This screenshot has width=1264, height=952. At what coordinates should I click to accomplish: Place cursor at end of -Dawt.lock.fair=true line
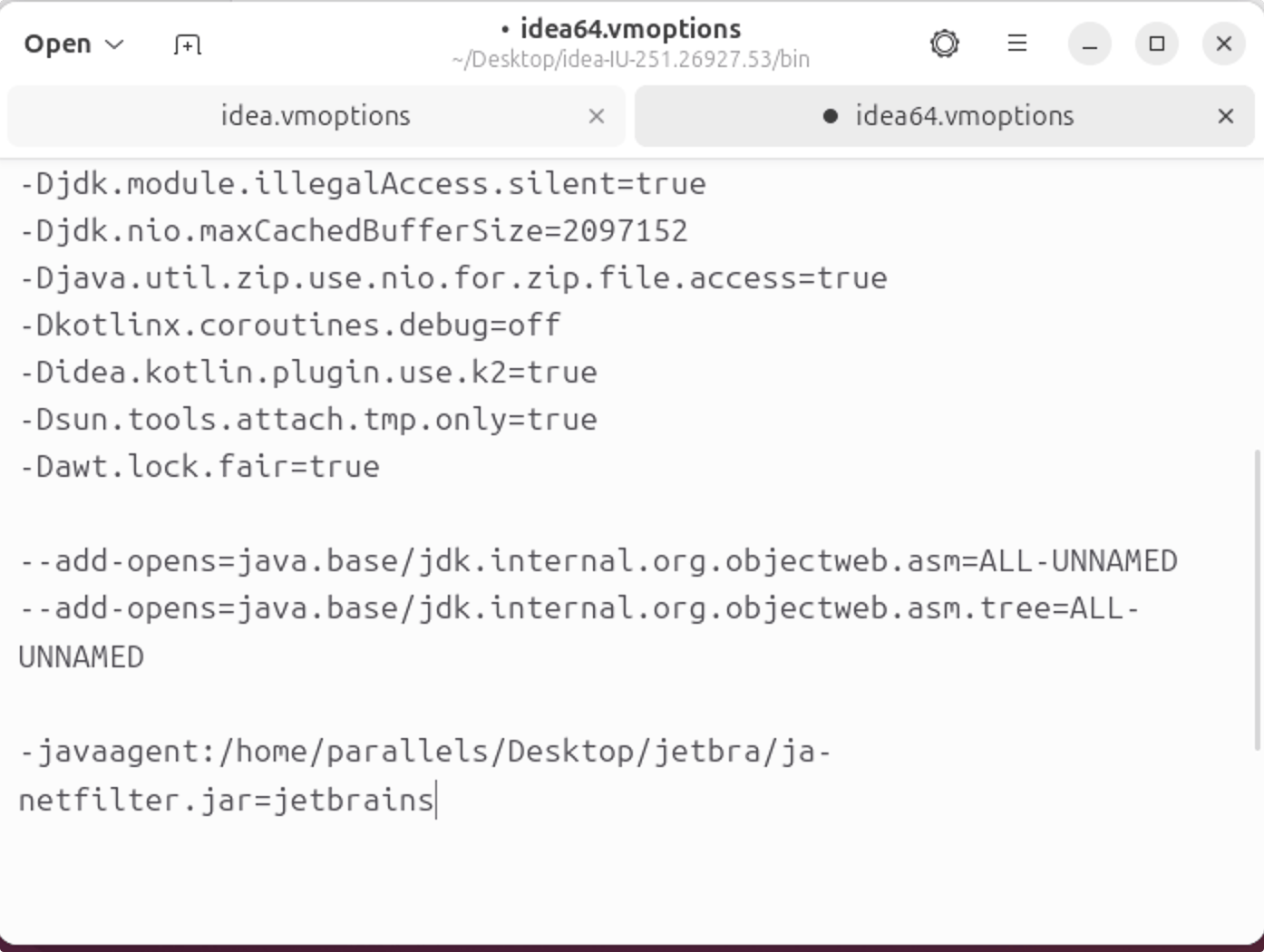(x=381, y=466)
